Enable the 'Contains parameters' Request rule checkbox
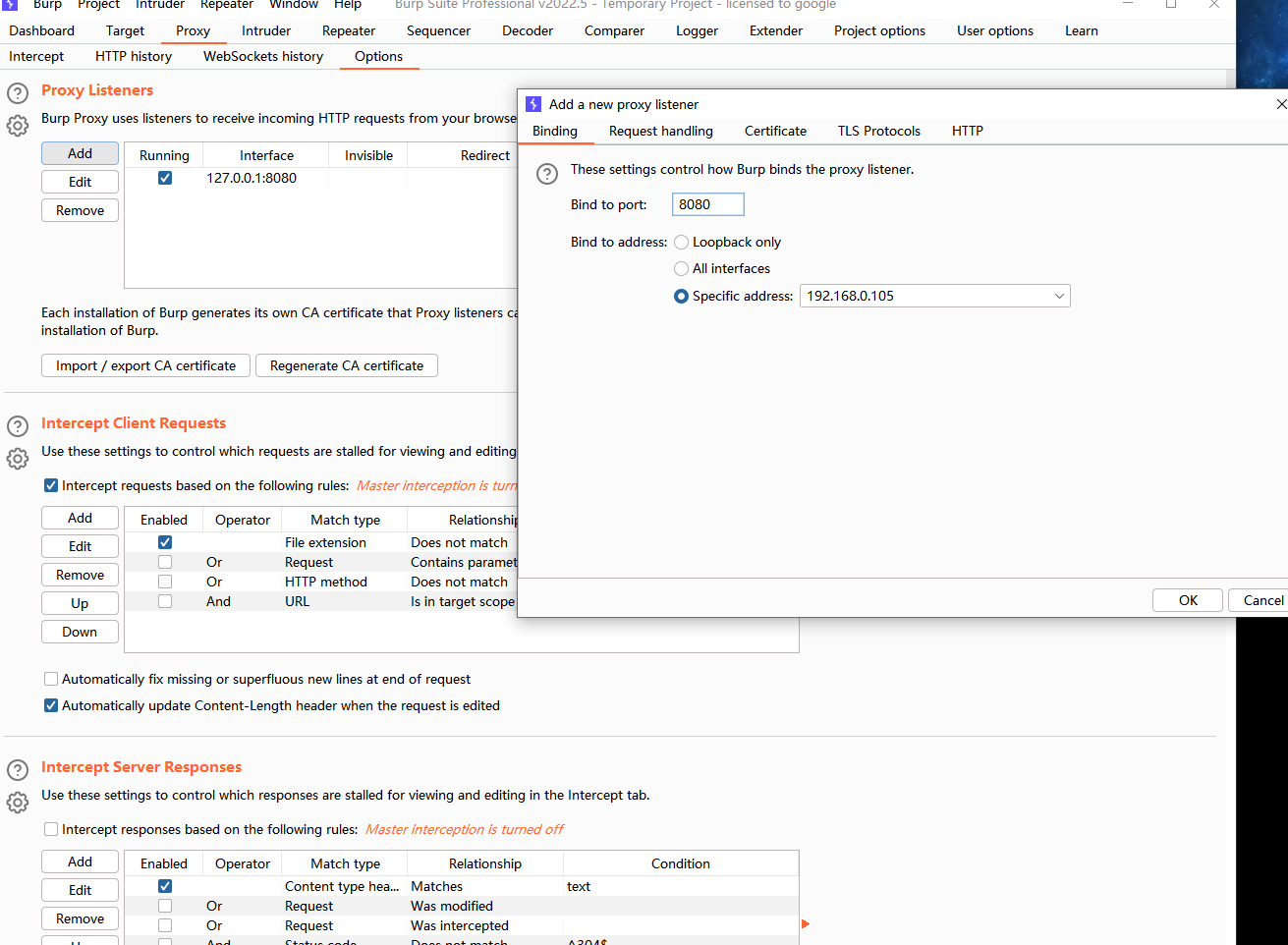 tap(165, 562)
